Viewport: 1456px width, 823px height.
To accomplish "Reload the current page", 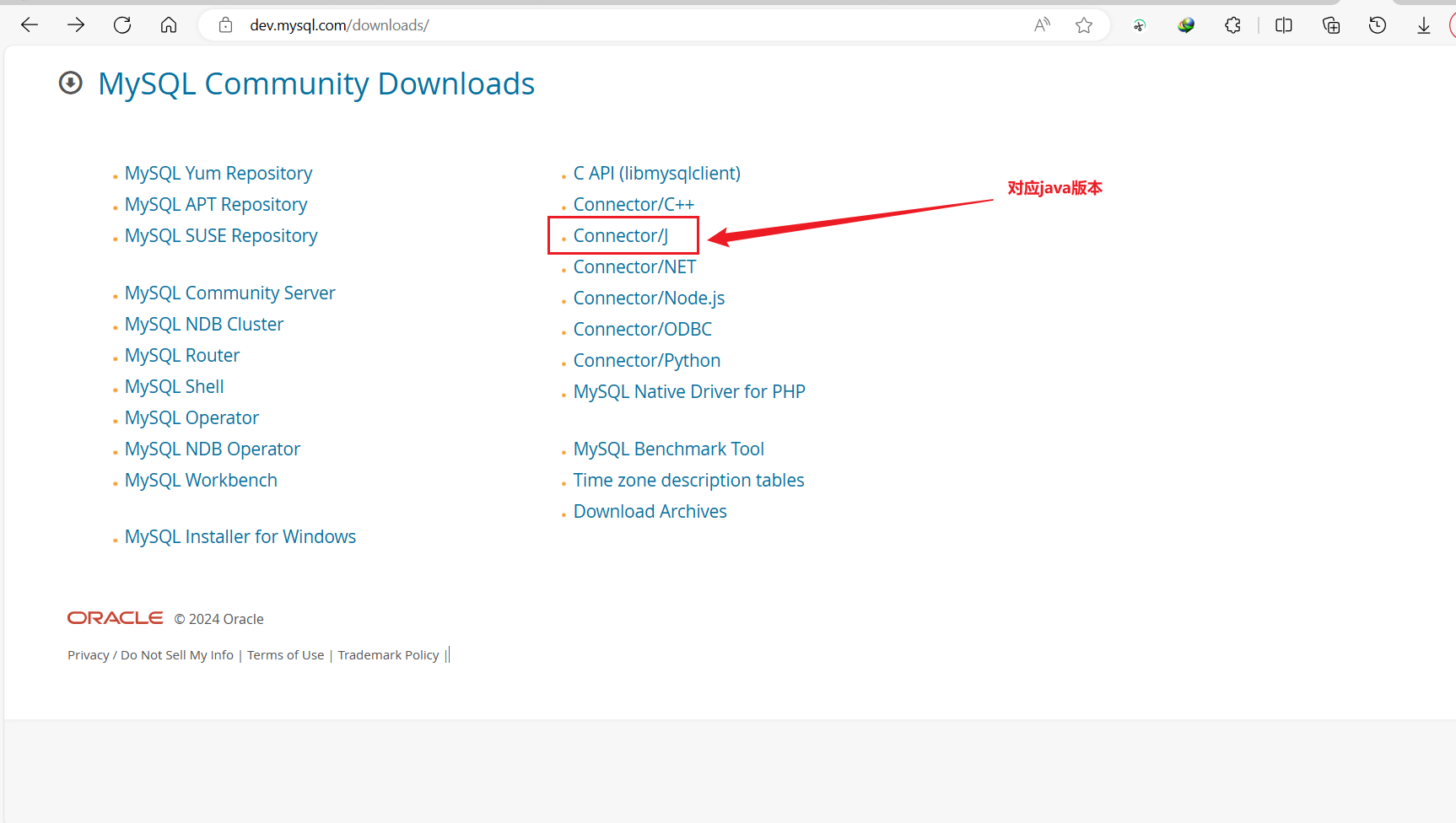I will (x=122, y=25).
